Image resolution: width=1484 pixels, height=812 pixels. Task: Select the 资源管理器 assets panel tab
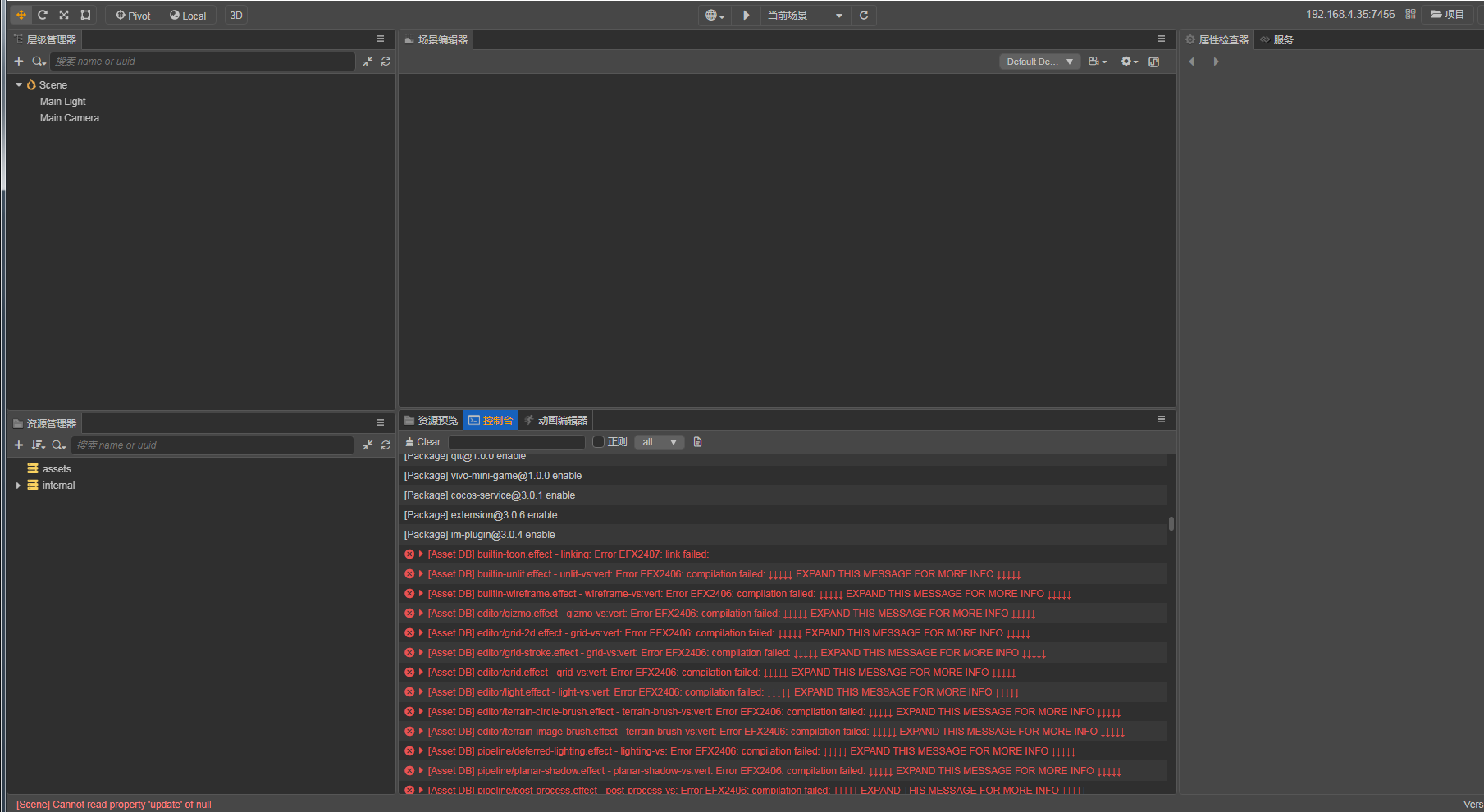pos(45,423)
